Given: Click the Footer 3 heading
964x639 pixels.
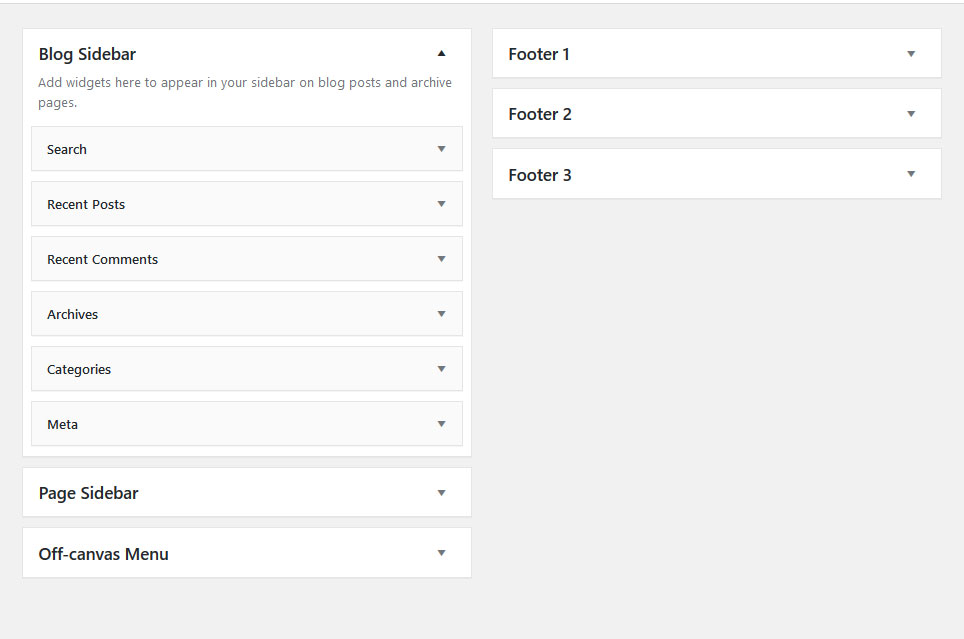Looking at the screenshot, I should [x=540, y=175].
